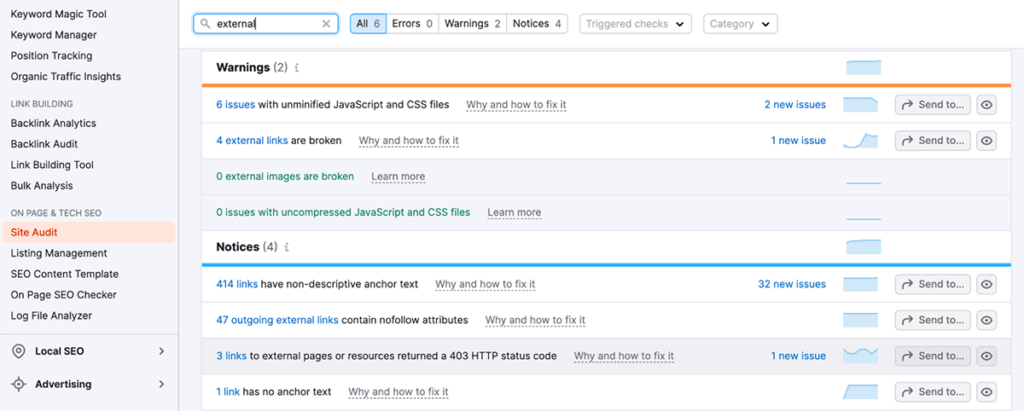Select the Notices 4 filter tab

(x=537, y=24)
